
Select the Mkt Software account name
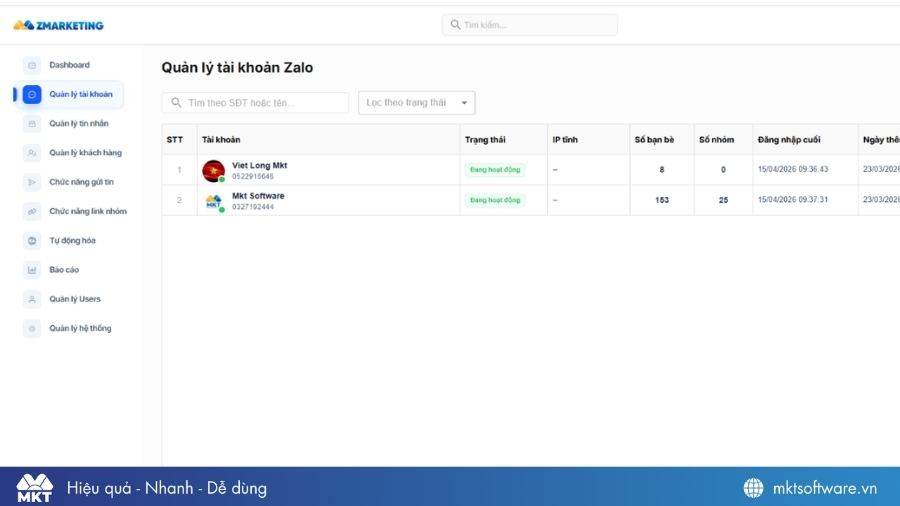tap(258, 196)
